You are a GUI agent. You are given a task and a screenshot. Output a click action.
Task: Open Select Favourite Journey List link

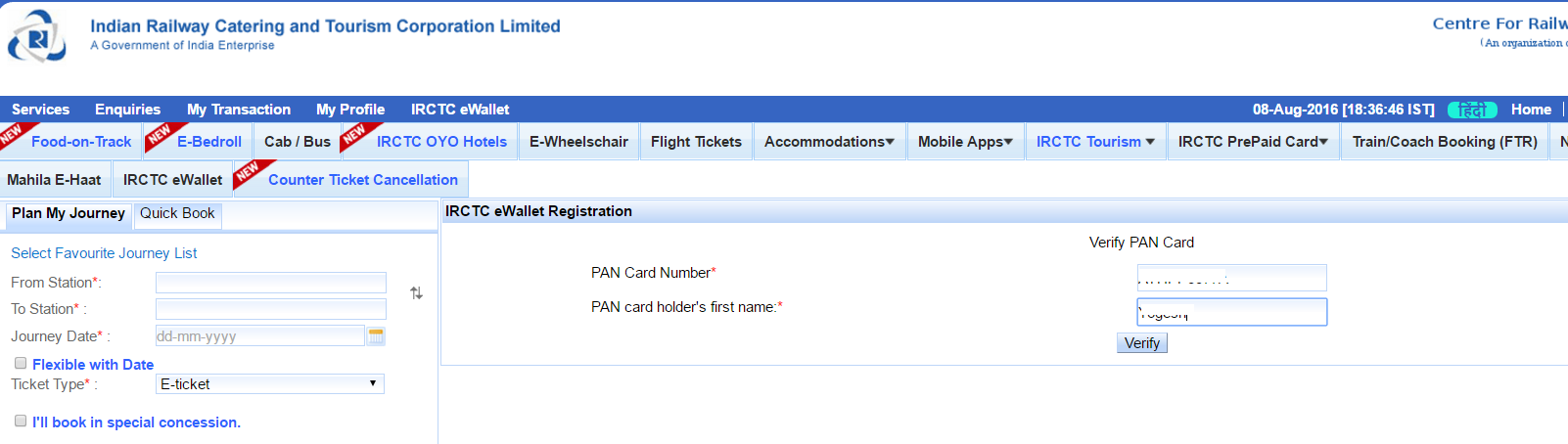tap(104, 253)
